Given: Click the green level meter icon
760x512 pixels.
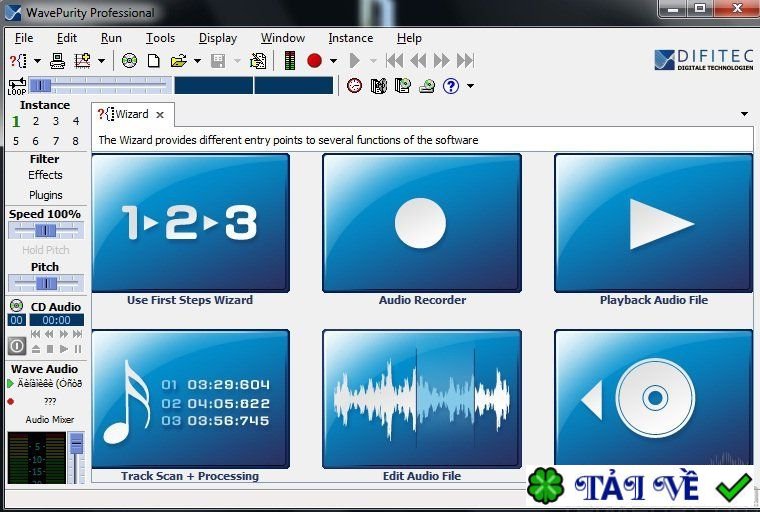Looking at the screenshot, I should [x=290, y=61].
